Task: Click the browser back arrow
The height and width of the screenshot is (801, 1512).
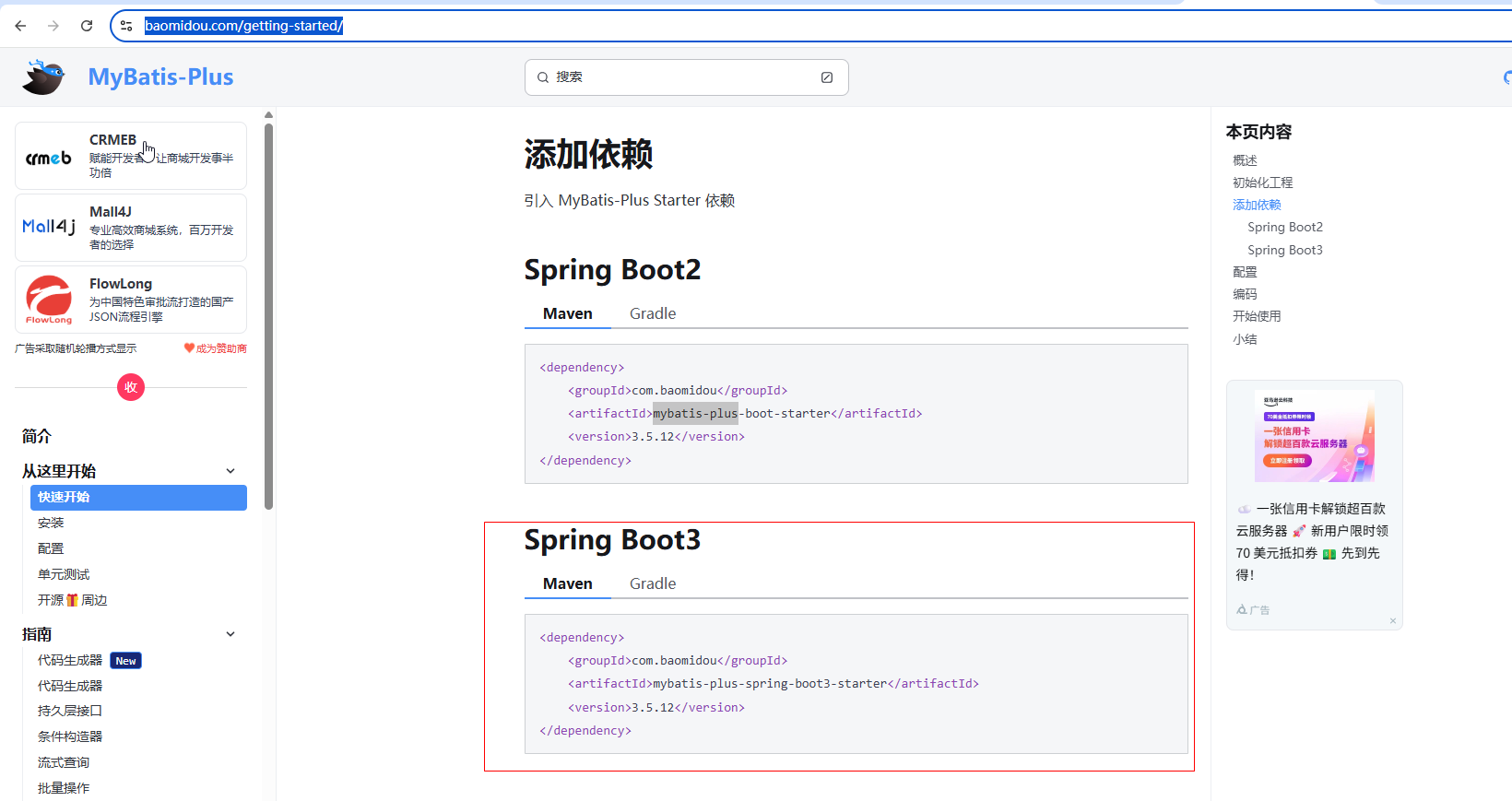Action: pos(20,26)
